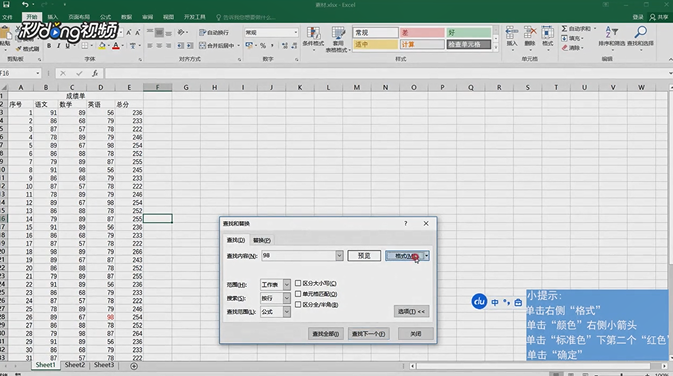673x376 pixels.
Task: Click the Find All (查找全部) button
Action: pos(325,334)
